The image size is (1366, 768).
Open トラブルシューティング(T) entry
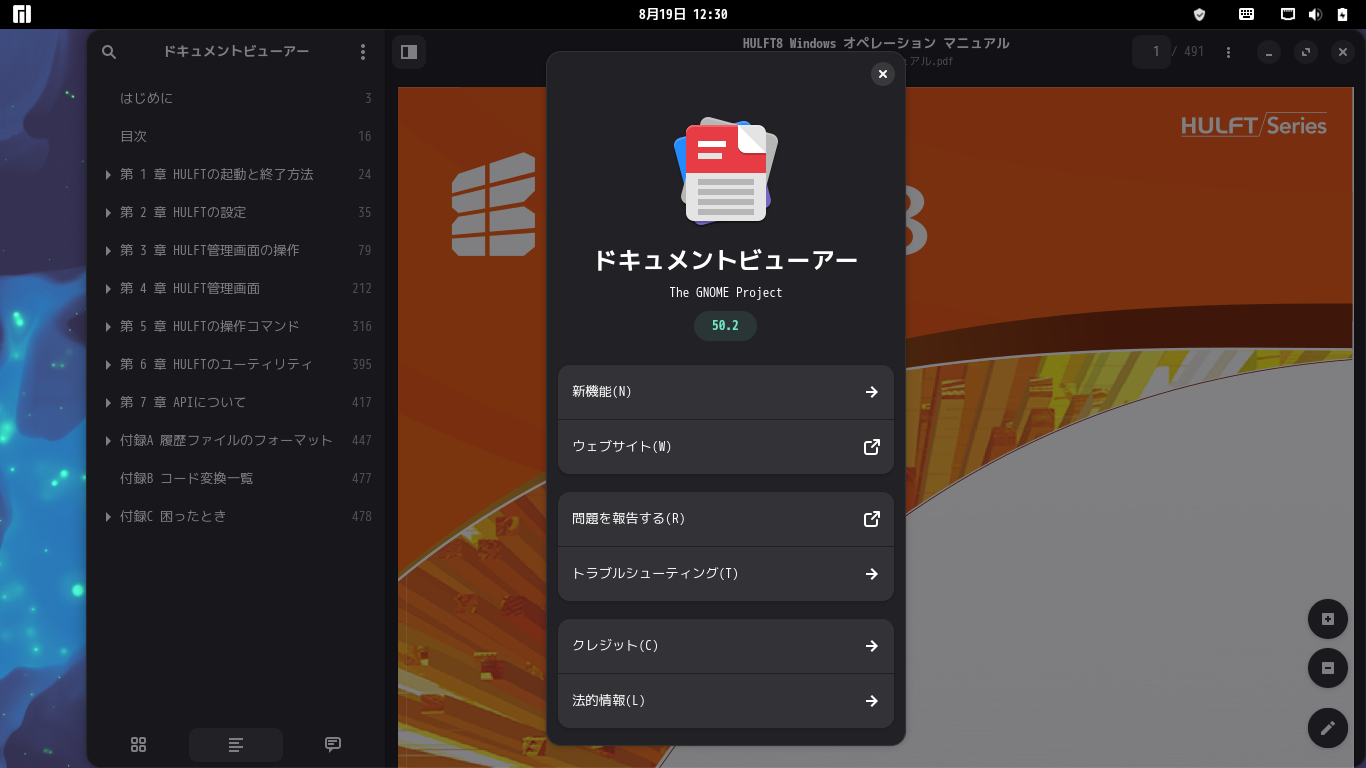(726, 574)
